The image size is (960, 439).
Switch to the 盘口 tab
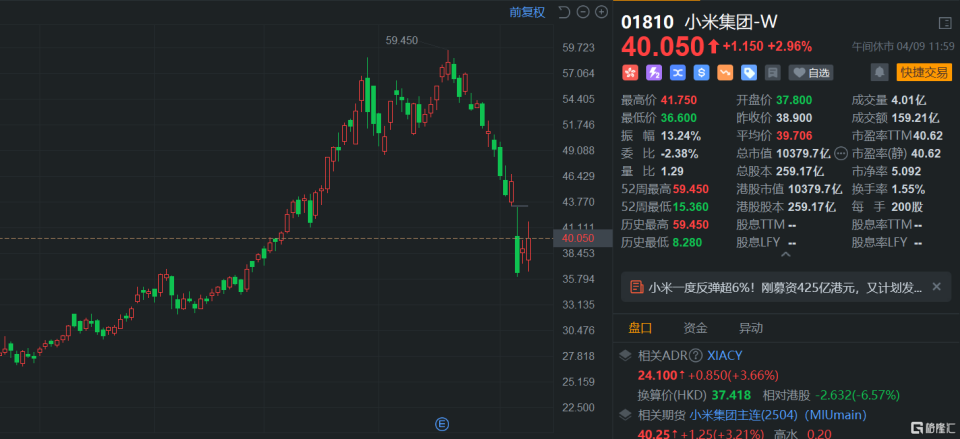pos(640,328)
